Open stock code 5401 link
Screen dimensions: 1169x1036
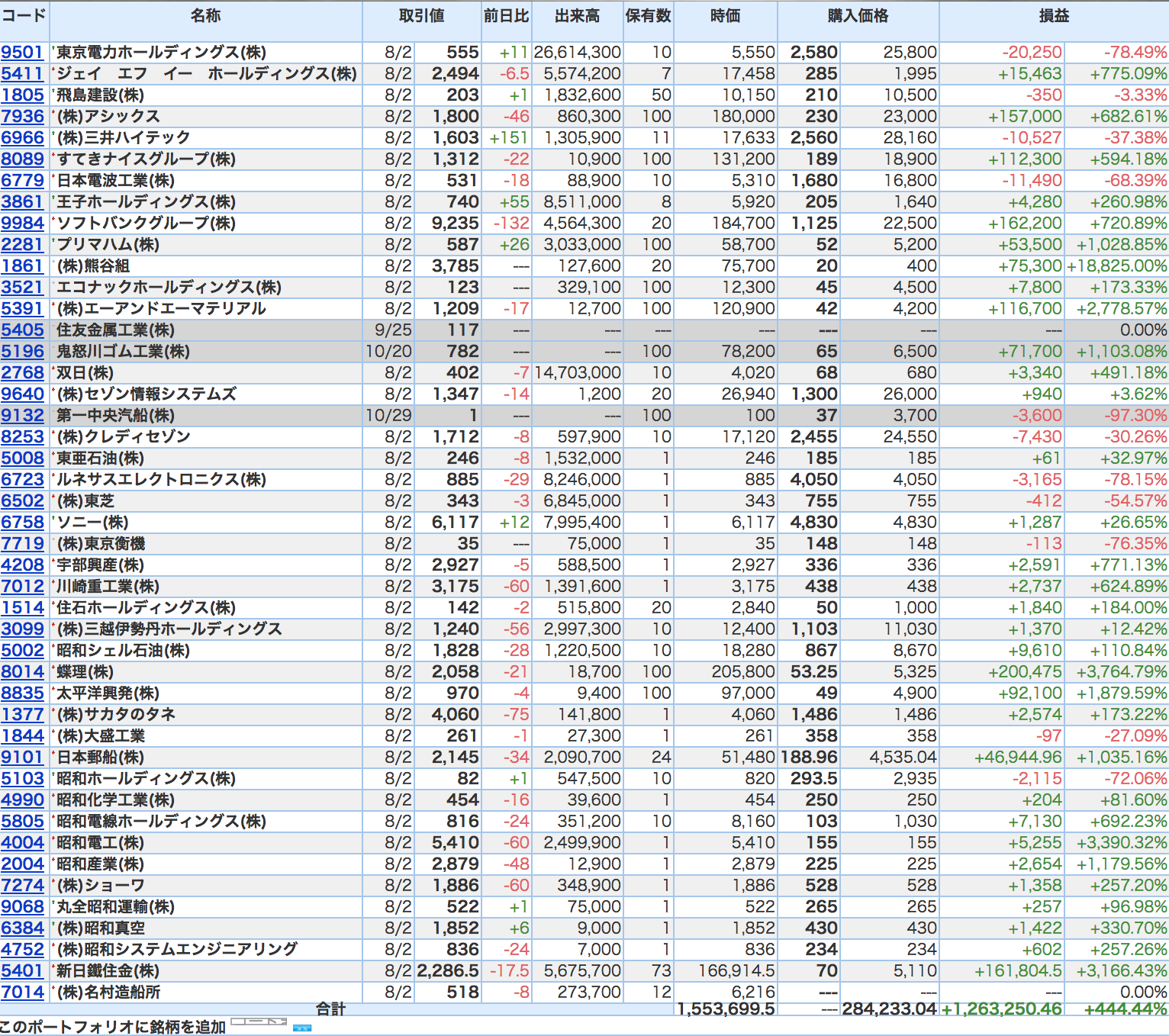pos(22,970)
